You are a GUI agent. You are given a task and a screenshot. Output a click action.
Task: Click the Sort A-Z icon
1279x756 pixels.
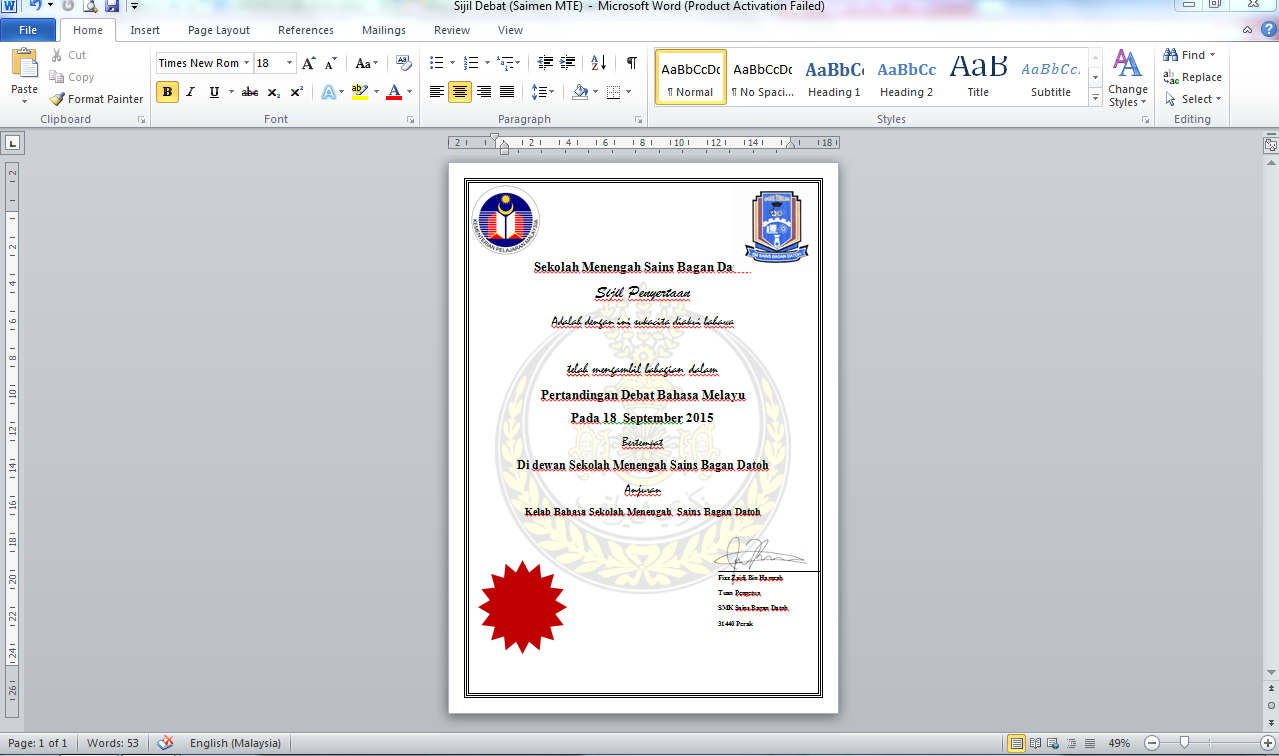coord(598,63)
